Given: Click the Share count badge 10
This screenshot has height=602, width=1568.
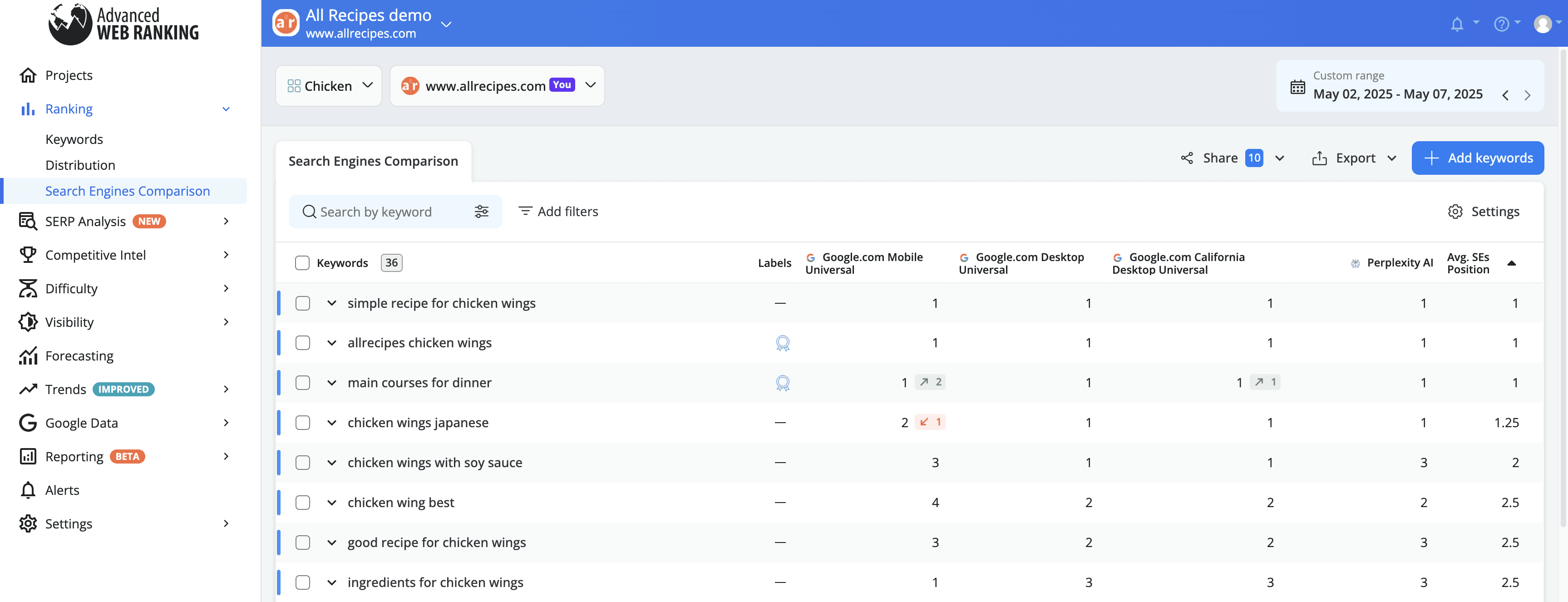Looking at the screenshot, I should (x=1253, y=158).
